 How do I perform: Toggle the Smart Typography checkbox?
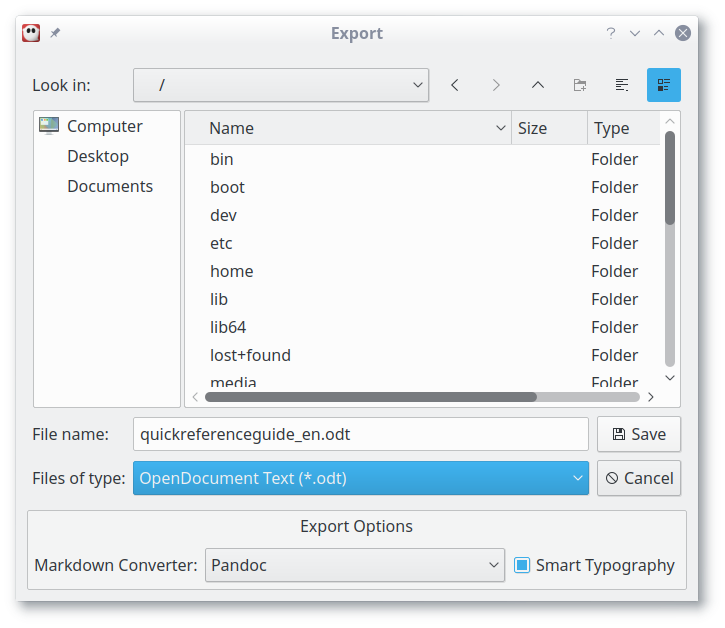(522, 565)
